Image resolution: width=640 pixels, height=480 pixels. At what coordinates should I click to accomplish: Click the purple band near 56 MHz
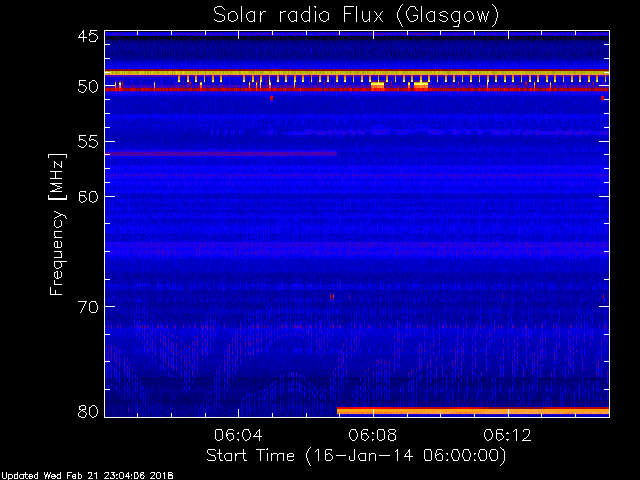tap(221, 154)
